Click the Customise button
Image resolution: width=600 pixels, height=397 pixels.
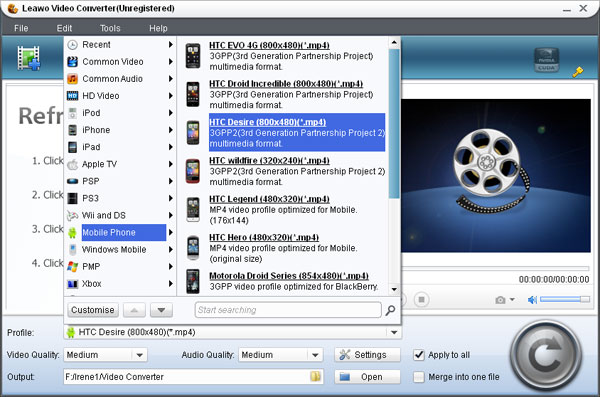coord(93,310)
